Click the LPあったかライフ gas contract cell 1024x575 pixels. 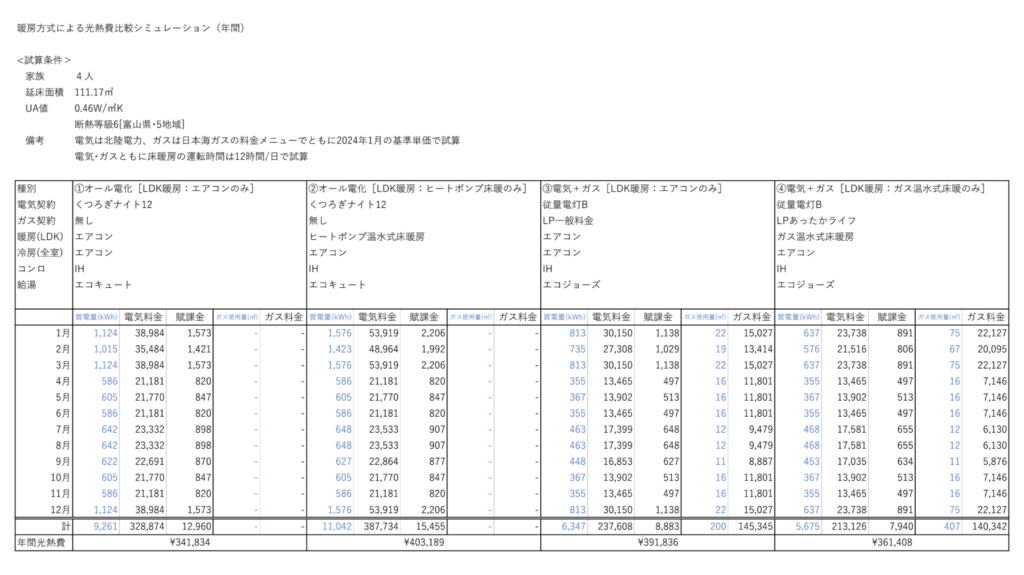coord(816,221)
